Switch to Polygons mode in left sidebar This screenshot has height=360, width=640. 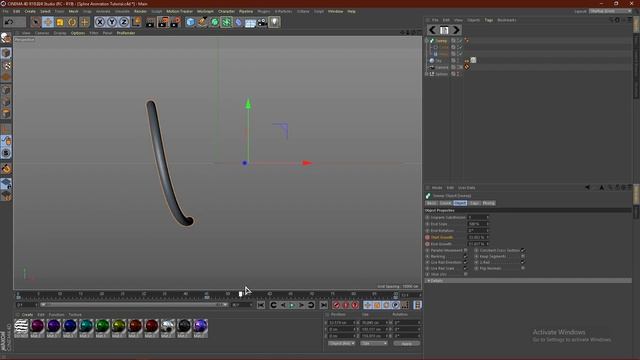click(x=6, y=113)
